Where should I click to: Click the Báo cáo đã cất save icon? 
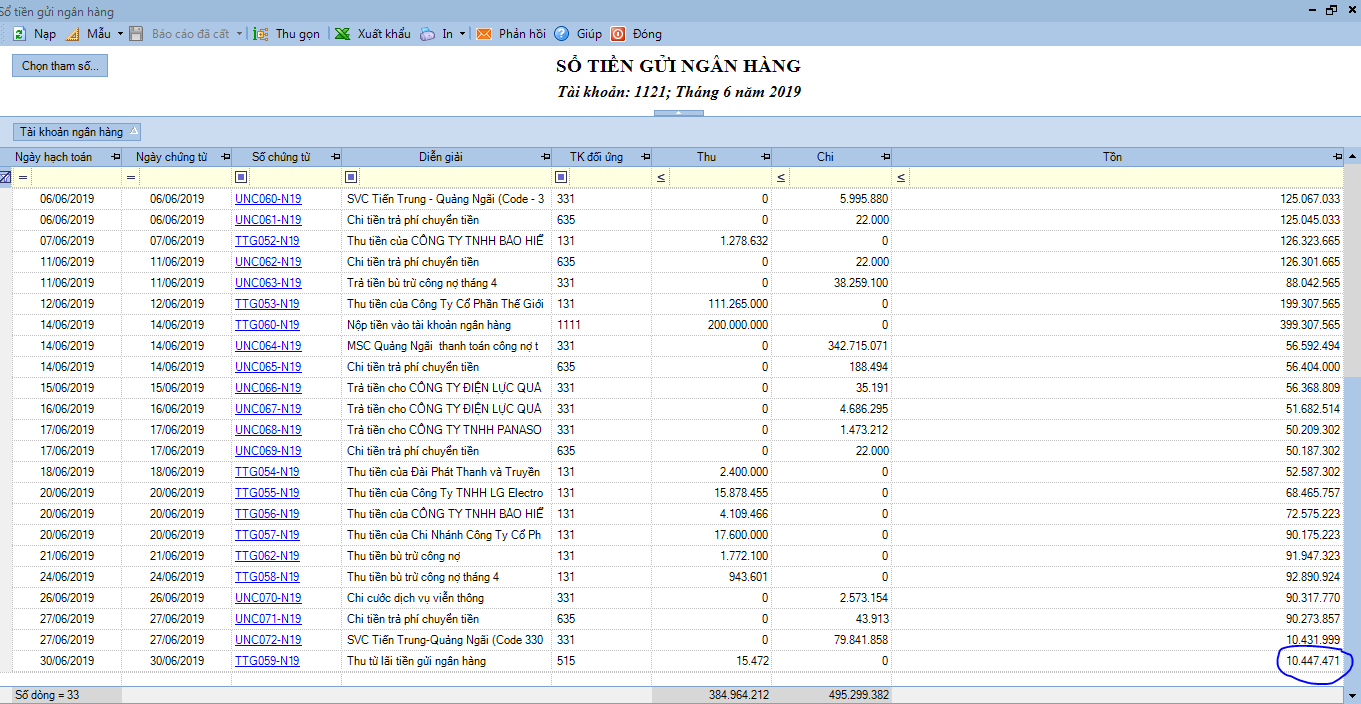click(x=136, y=34)
